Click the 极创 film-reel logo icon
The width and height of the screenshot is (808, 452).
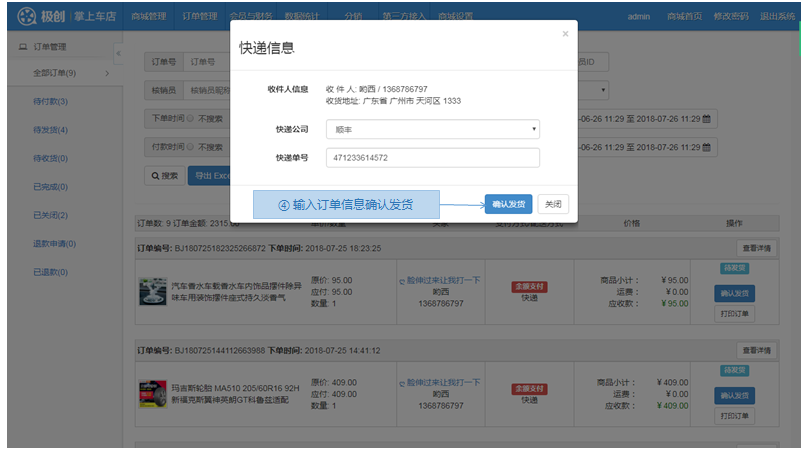tap(25, 16)
